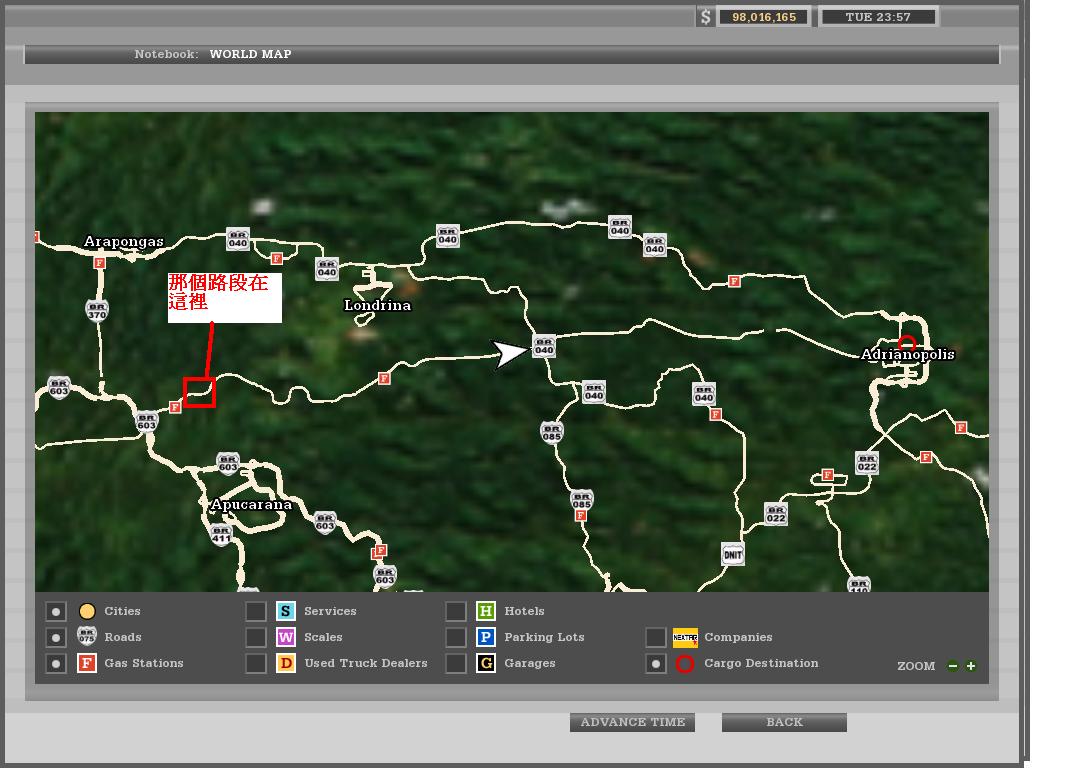Click the DNIT road marker
The image size is (1090, 768).
[733, 554]
